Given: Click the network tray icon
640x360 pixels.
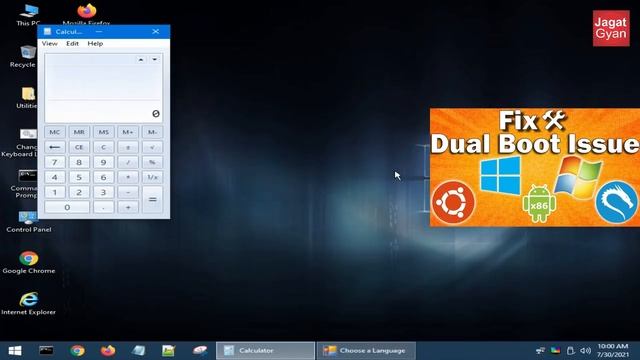Looking at the screenshot, I should 540,351.
